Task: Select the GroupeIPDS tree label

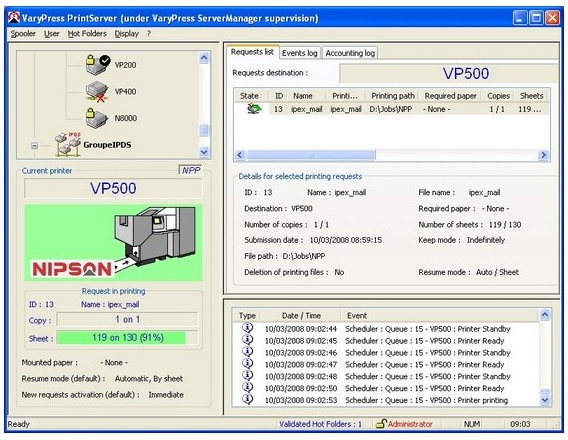Action: pos(107,145)
